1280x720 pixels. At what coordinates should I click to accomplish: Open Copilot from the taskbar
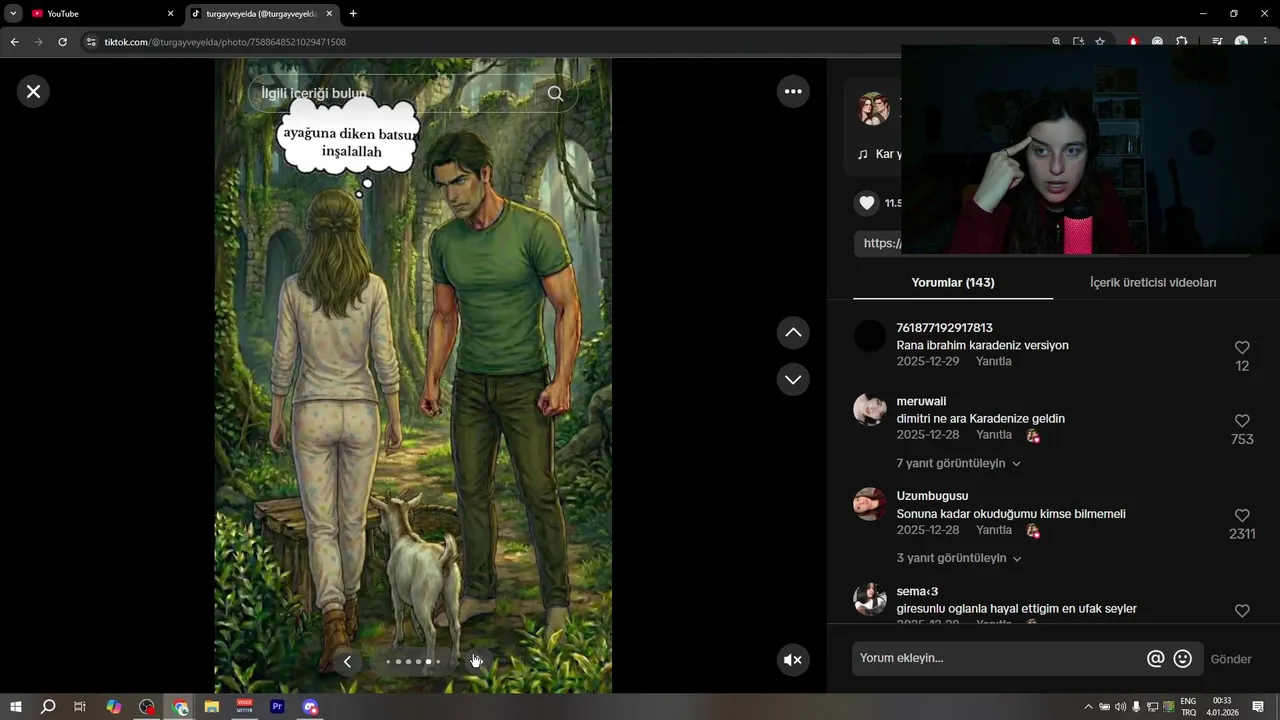pyautogui.click(x=114, y=707)
